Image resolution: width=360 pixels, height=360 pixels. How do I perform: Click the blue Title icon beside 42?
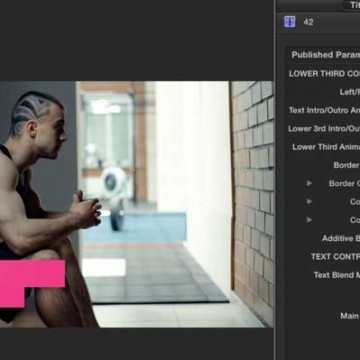click(290, 22)
